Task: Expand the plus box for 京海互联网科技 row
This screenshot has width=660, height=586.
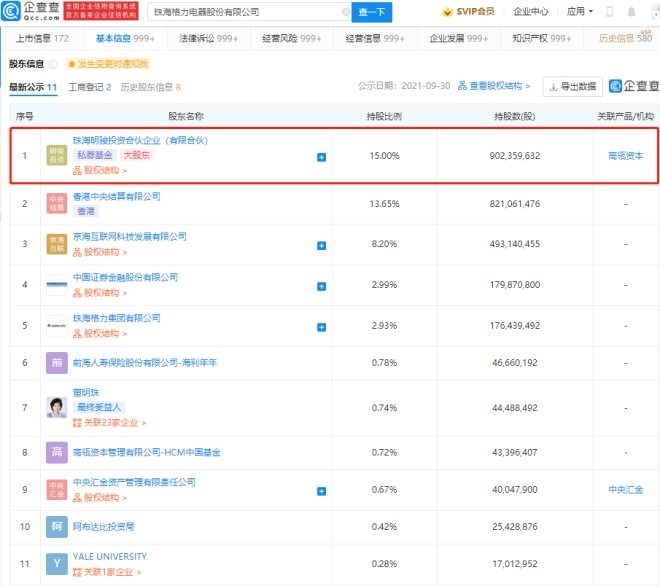Action: point(321,244)
